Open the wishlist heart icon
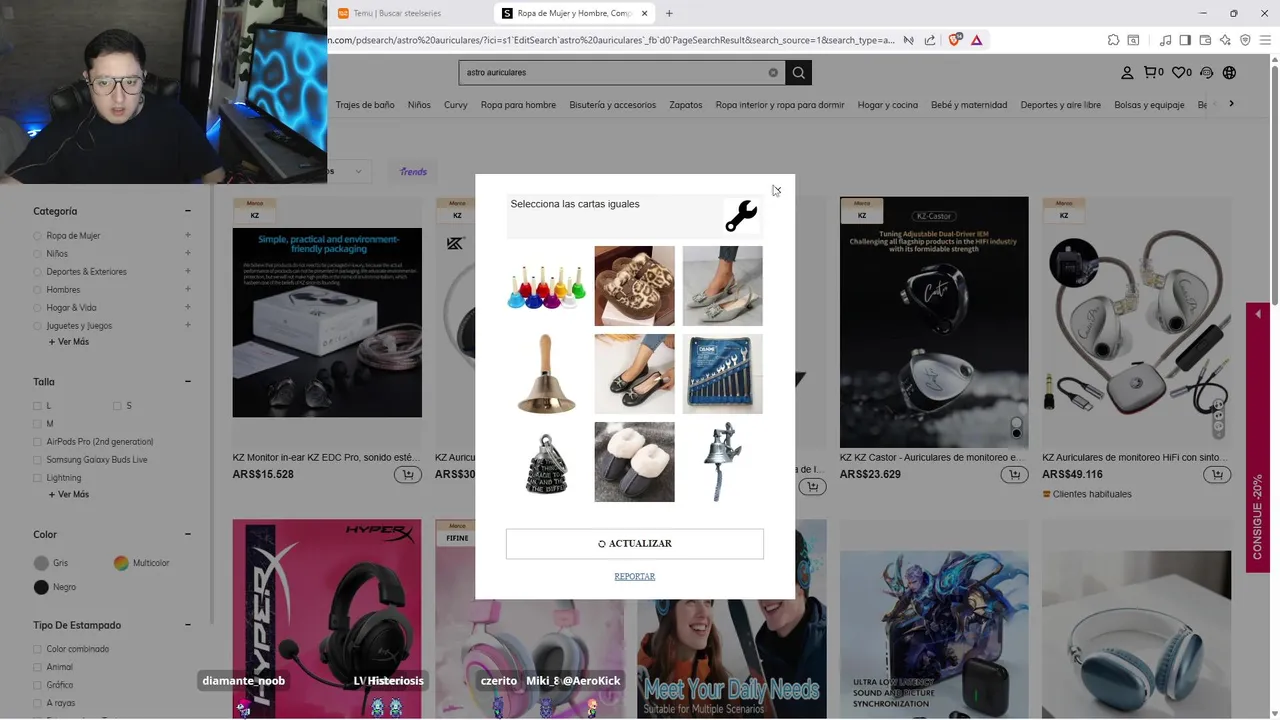This screenshot has width=1280, height=720. point(1181,72)
